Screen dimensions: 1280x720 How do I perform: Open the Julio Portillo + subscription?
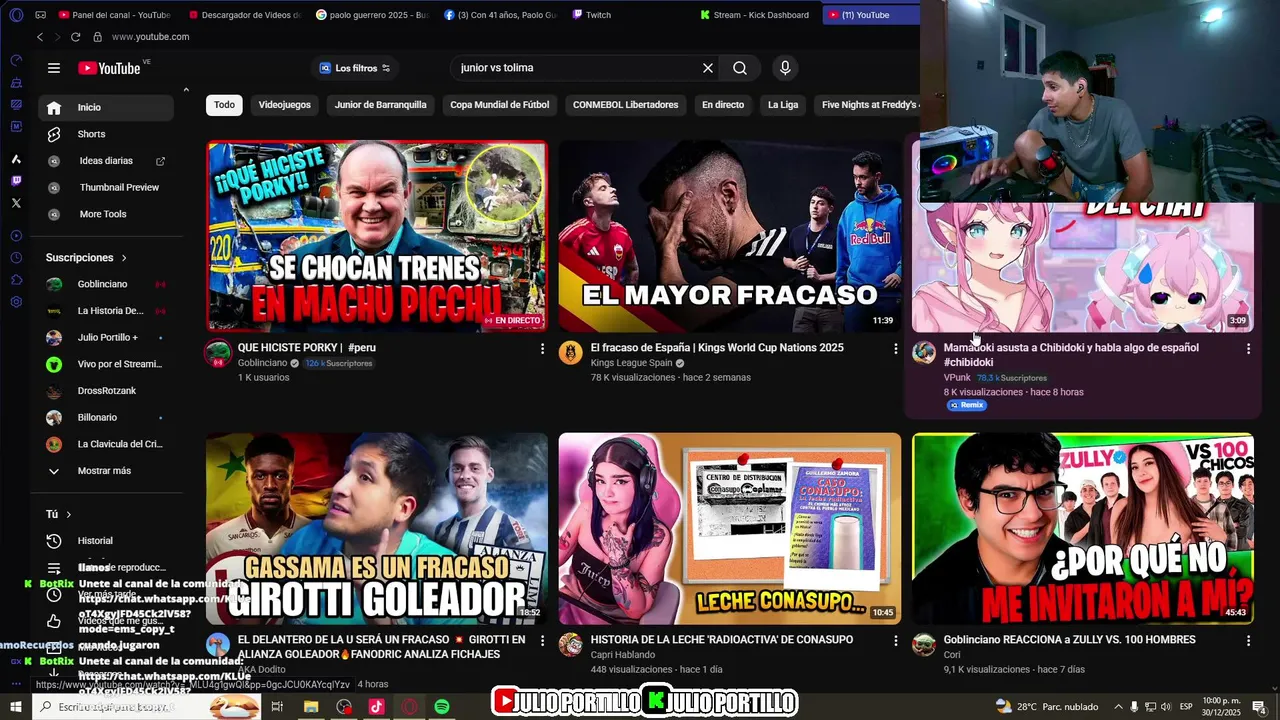[106, 337]
